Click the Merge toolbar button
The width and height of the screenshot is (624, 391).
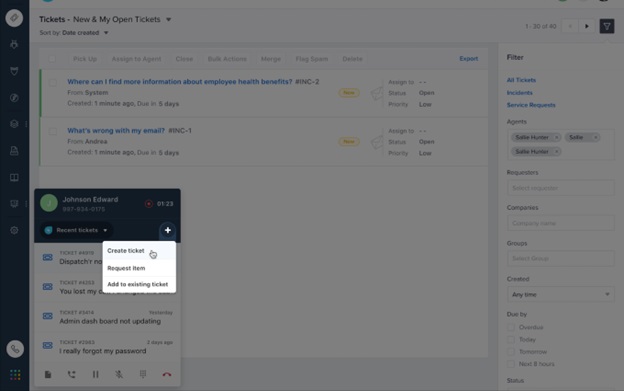(271, 59)
